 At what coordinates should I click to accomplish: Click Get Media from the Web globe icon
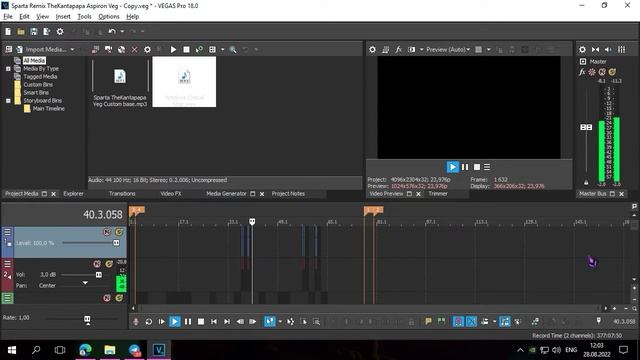(x=121, y=49)
